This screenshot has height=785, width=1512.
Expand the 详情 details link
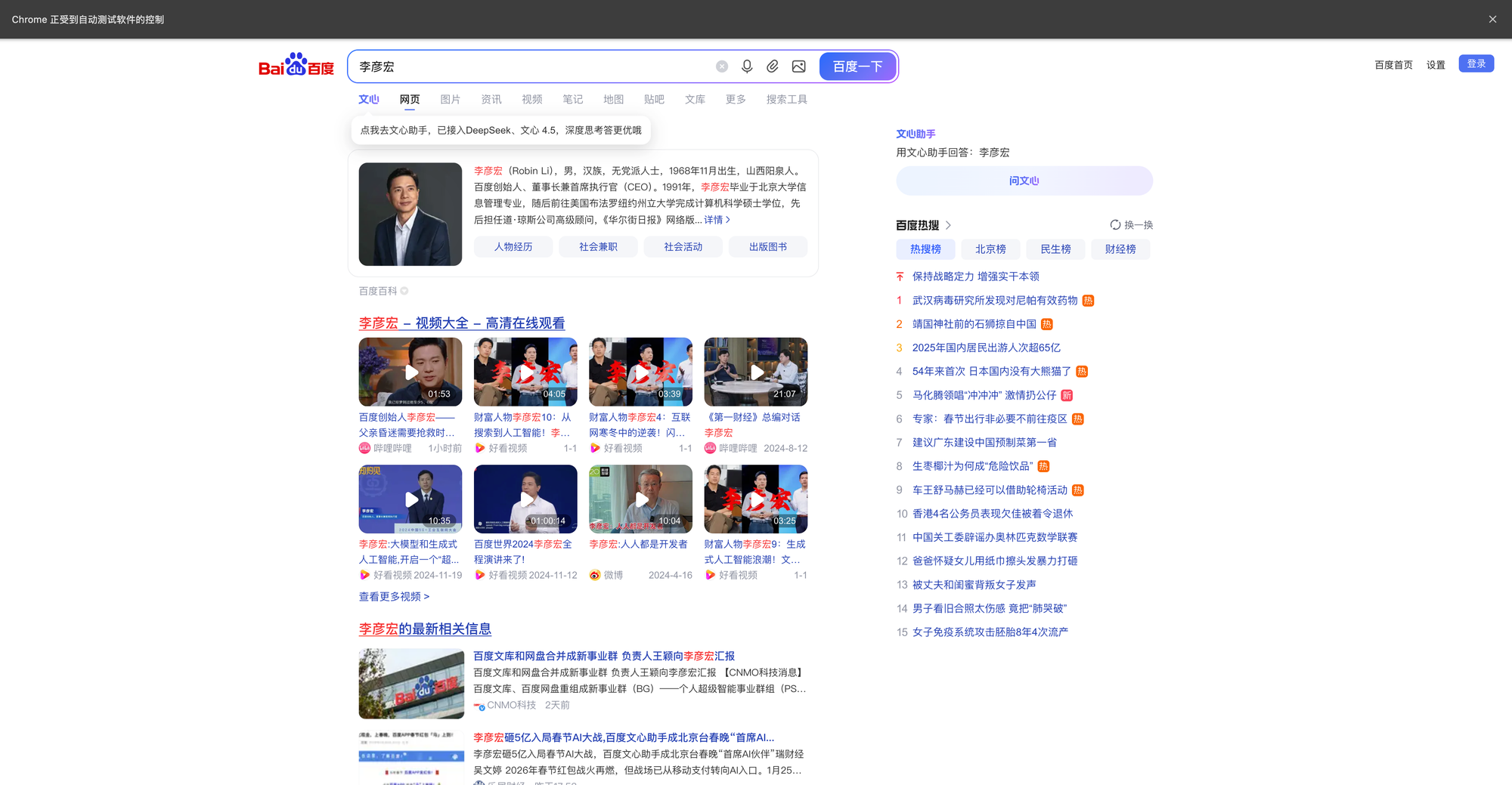pyautogui.click(x=717, y=220)
